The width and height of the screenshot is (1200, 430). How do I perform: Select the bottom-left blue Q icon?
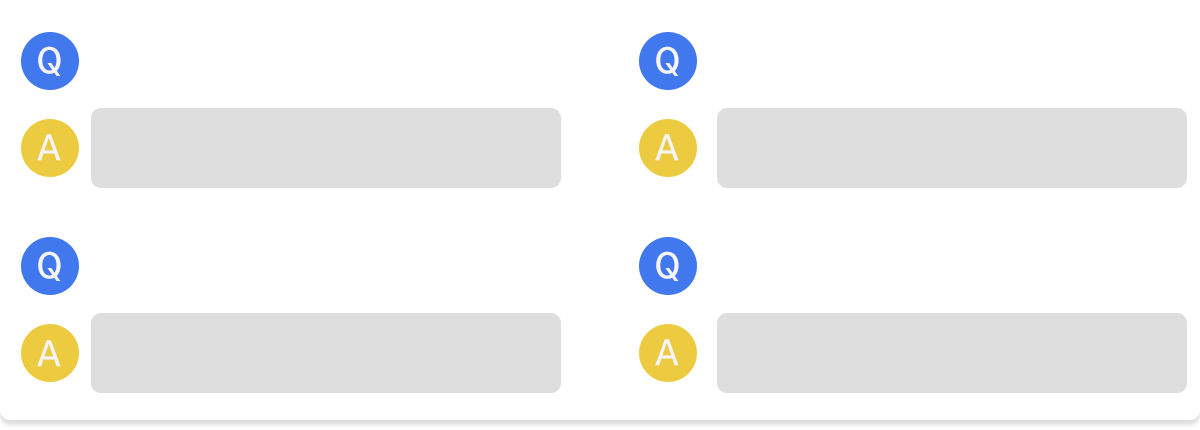tap(50, 266)
